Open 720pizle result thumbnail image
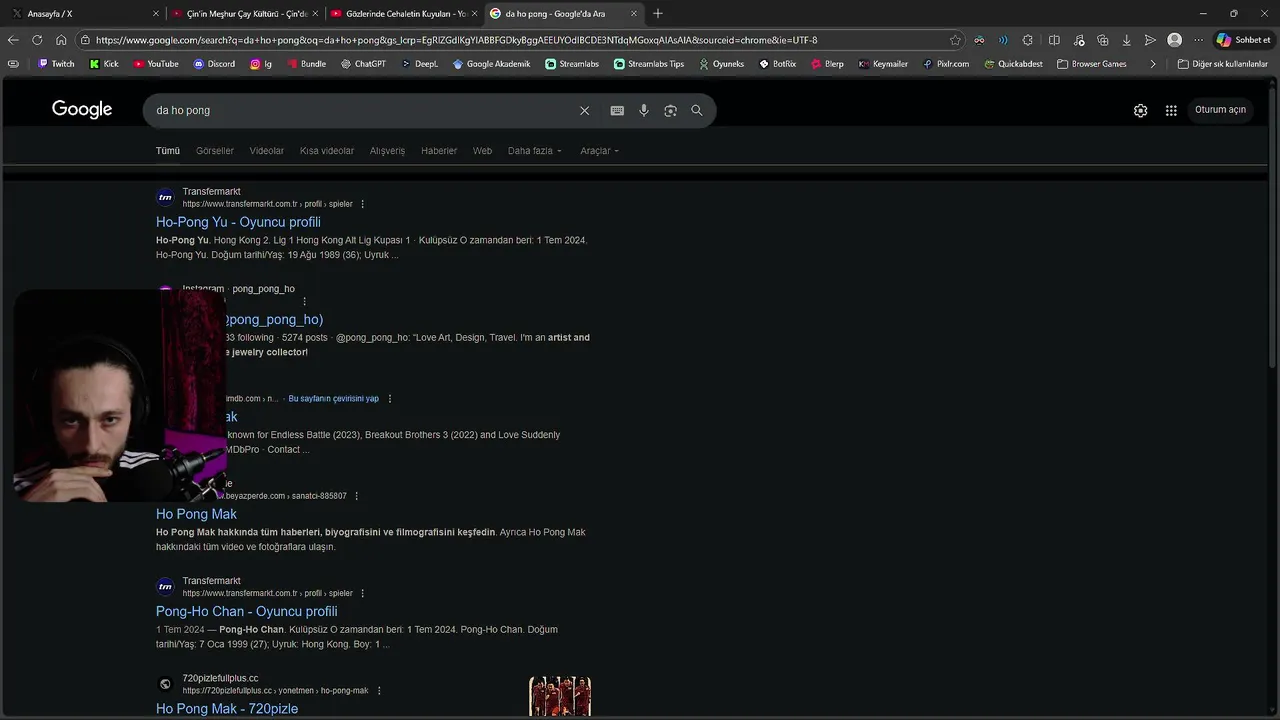 tap(560, 697)
